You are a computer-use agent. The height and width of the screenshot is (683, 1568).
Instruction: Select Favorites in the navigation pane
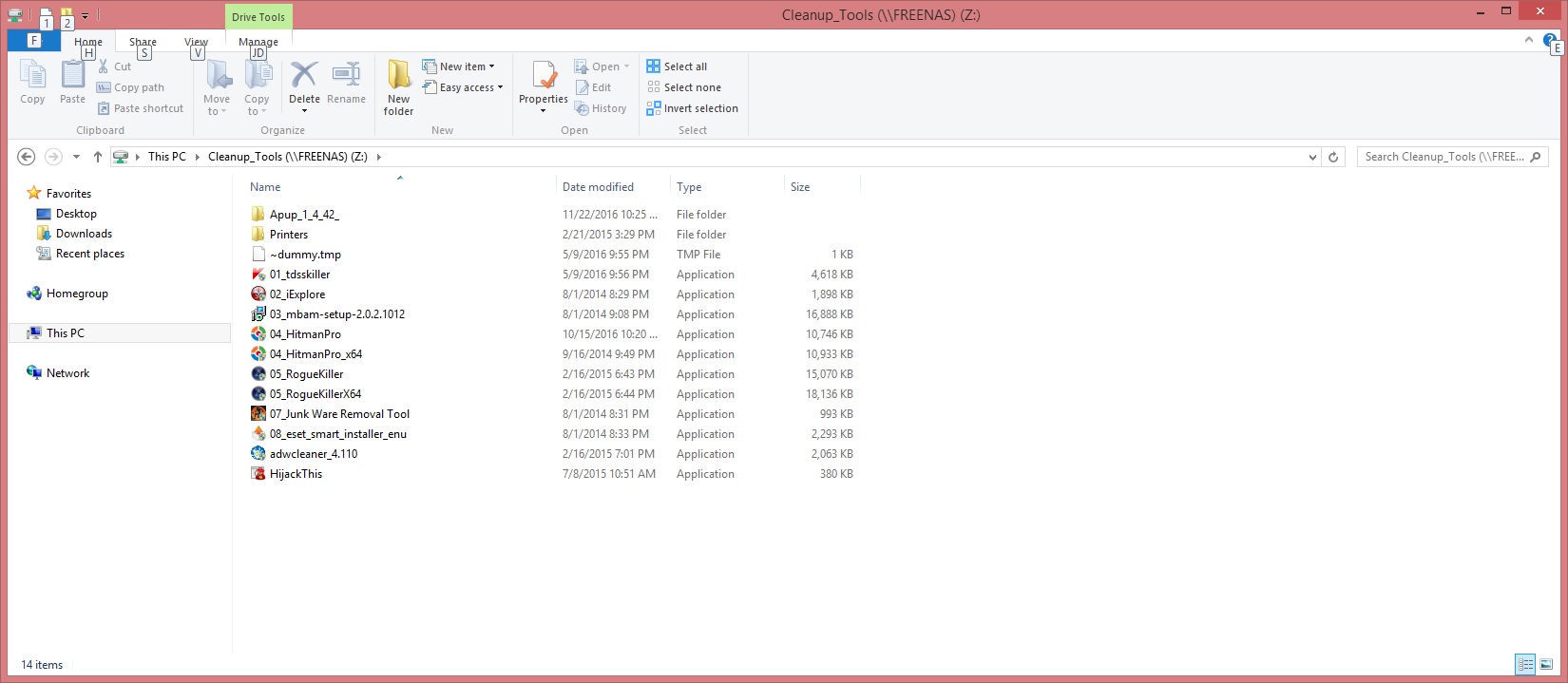(x=68, y=193)
